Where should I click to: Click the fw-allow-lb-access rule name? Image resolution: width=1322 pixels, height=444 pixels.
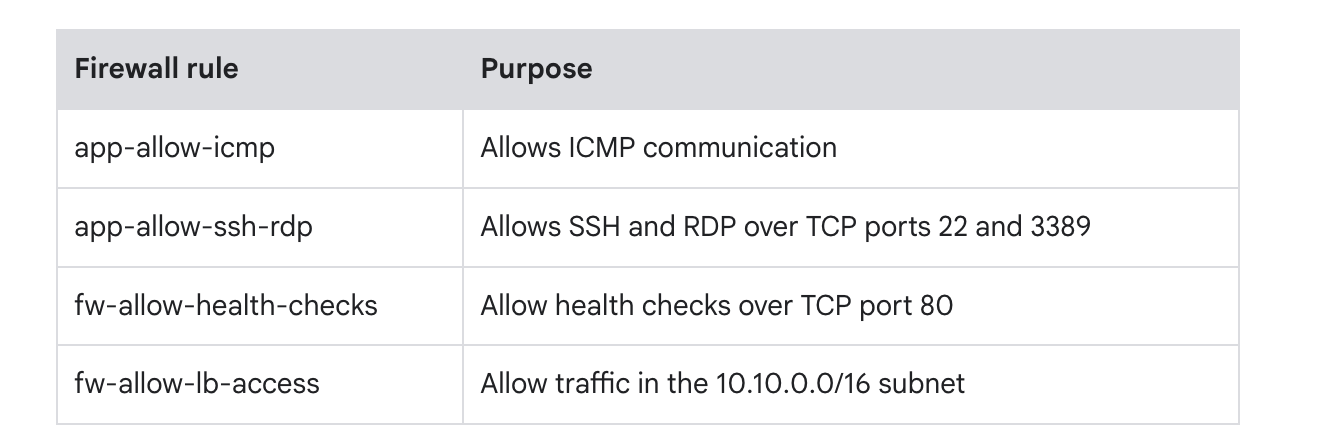click(x=197, y=383)
